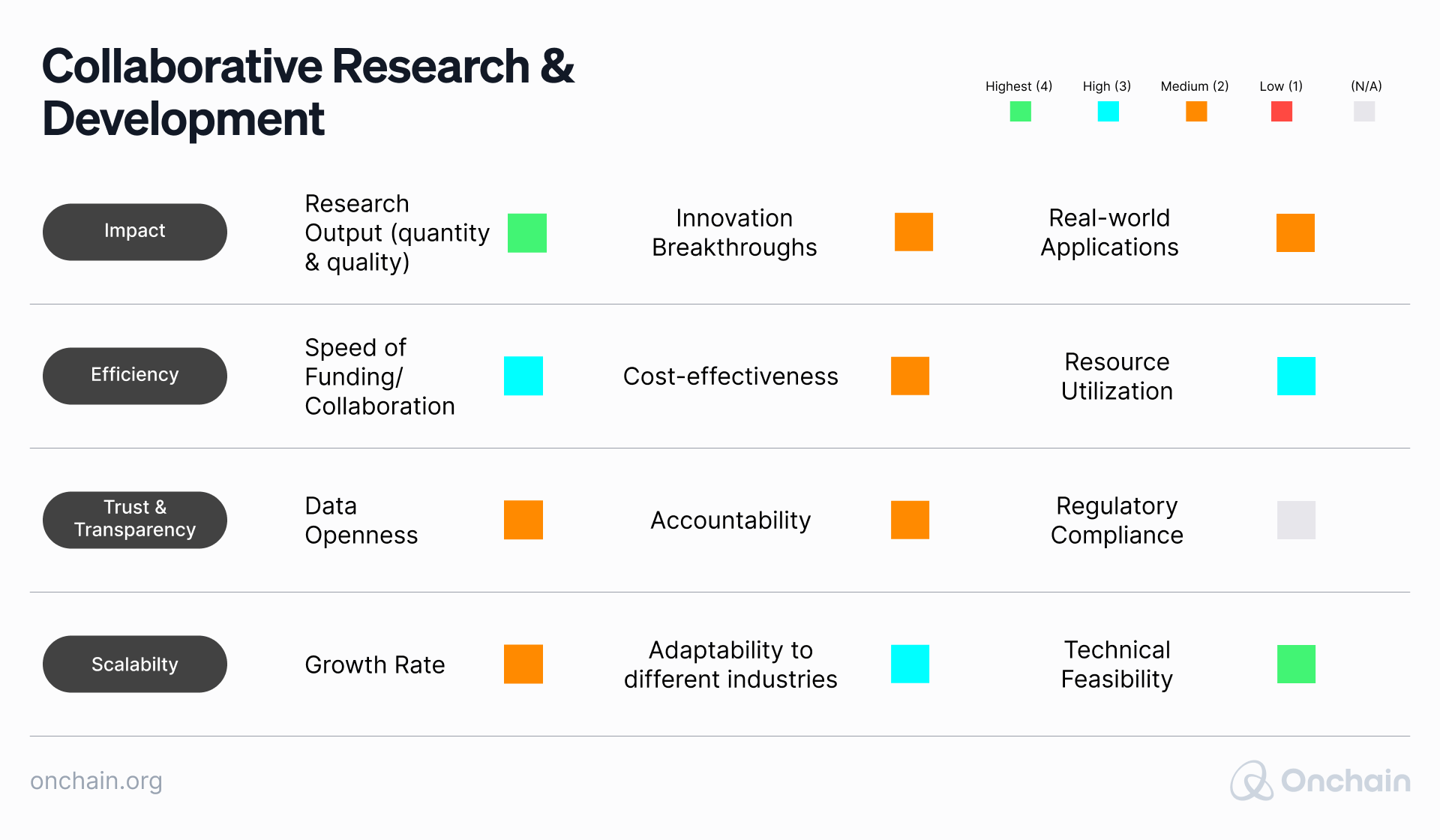Click the Cost-effectiveness label text

[730, 376]
